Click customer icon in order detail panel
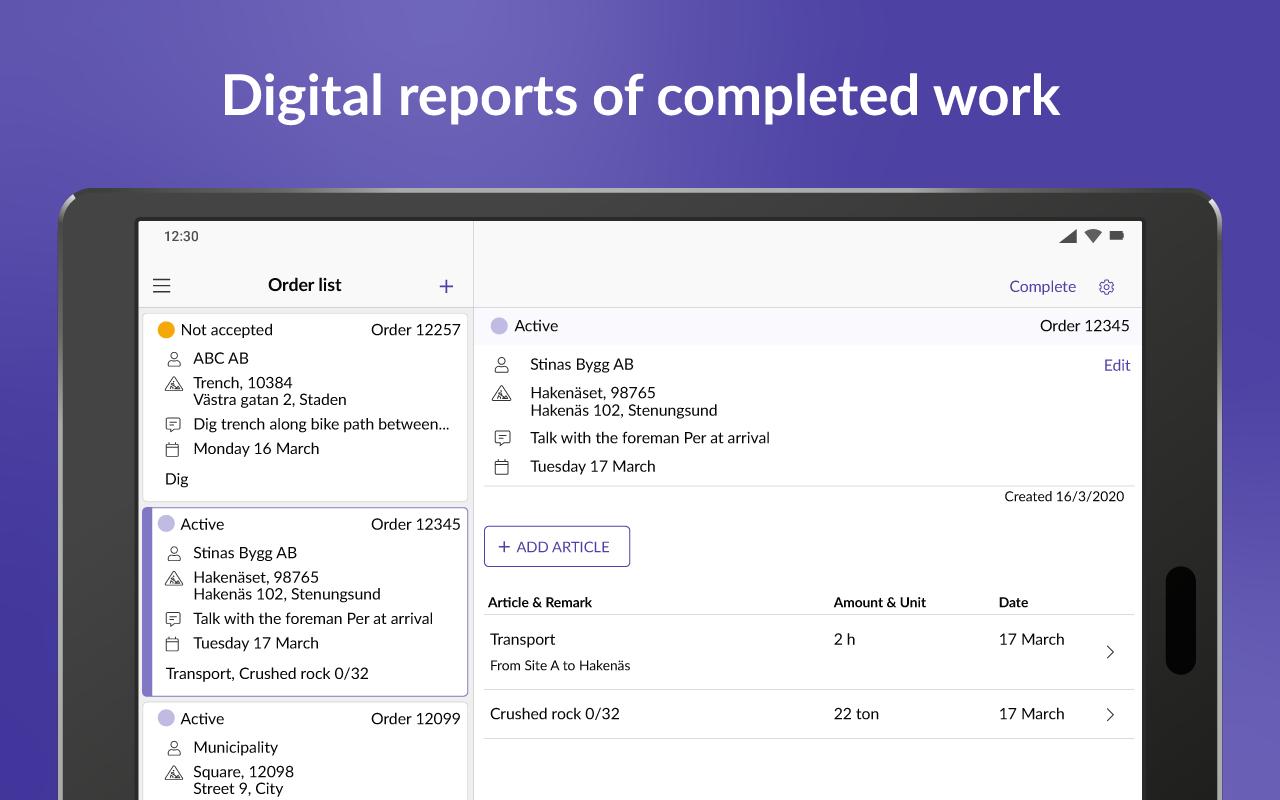This screenshot has width=1280, height=800. 502,365
